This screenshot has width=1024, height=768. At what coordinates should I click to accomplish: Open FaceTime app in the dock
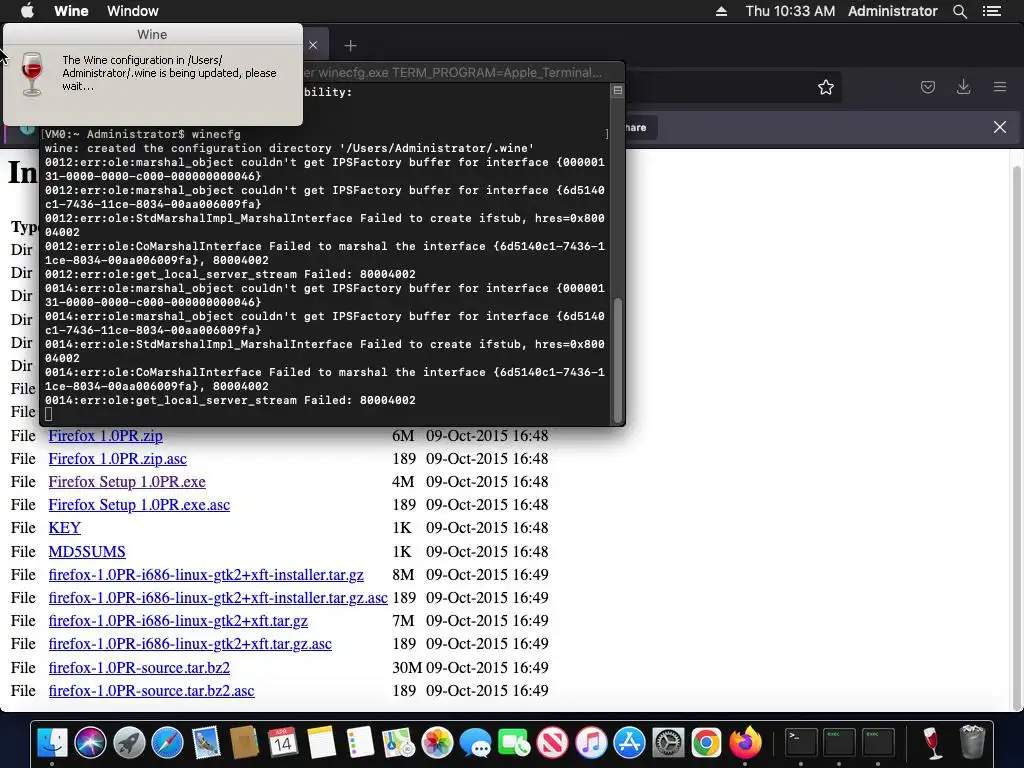pos(514,743)
